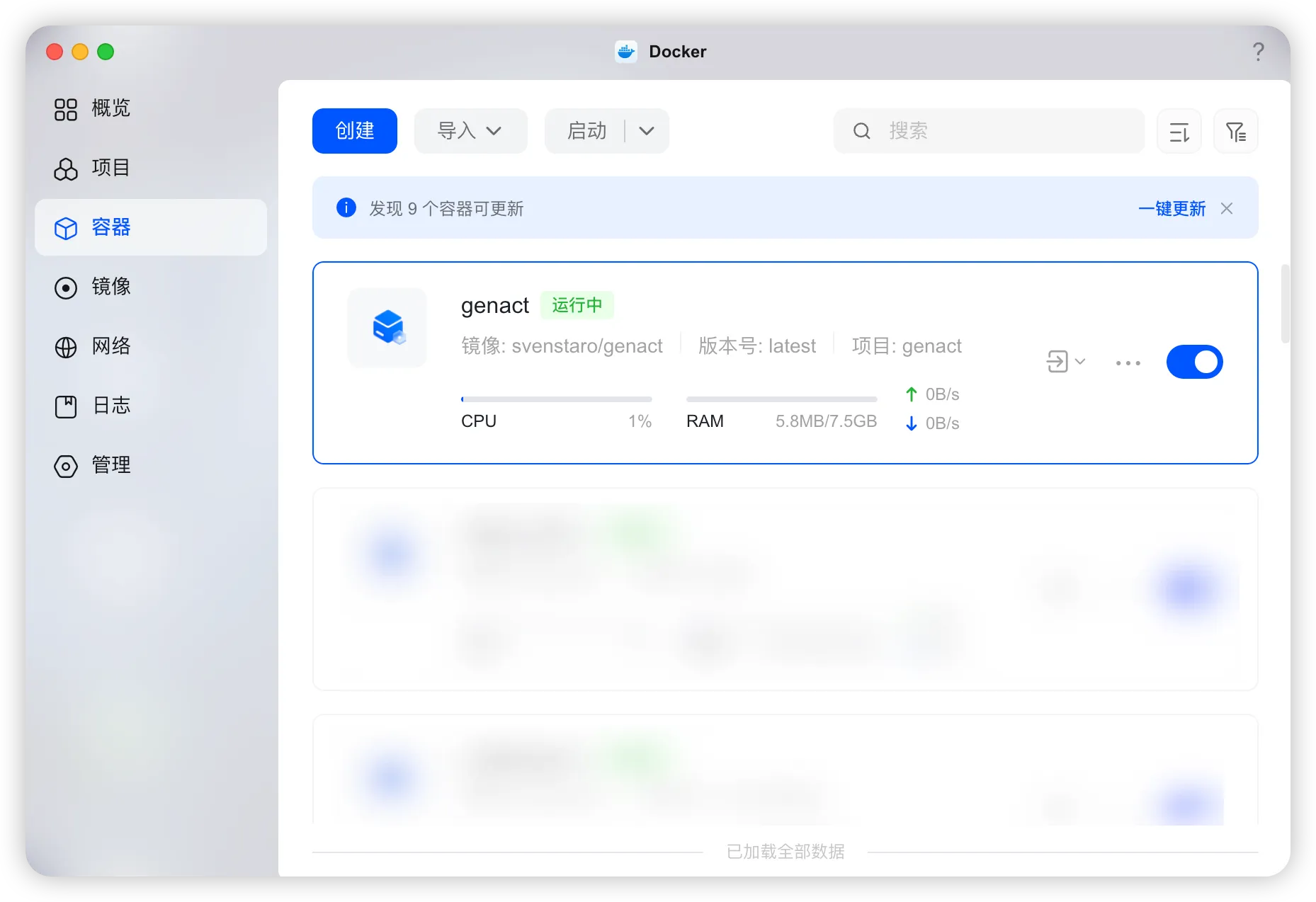Click the 已加载全部数据 footer text
Screen dimensions: 1316x902
785,852
